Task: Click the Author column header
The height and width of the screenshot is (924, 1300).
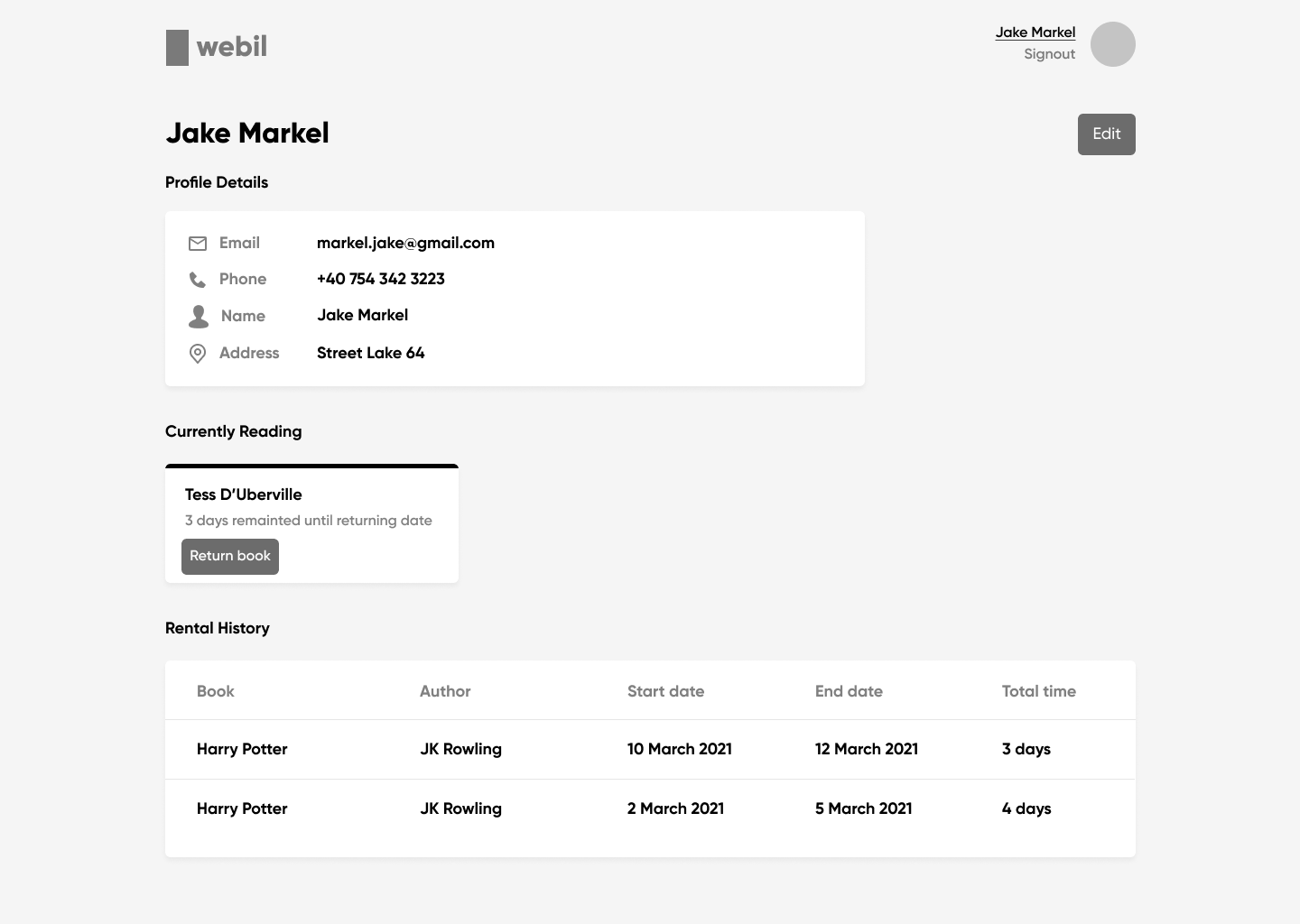Action: click(445, 691)
